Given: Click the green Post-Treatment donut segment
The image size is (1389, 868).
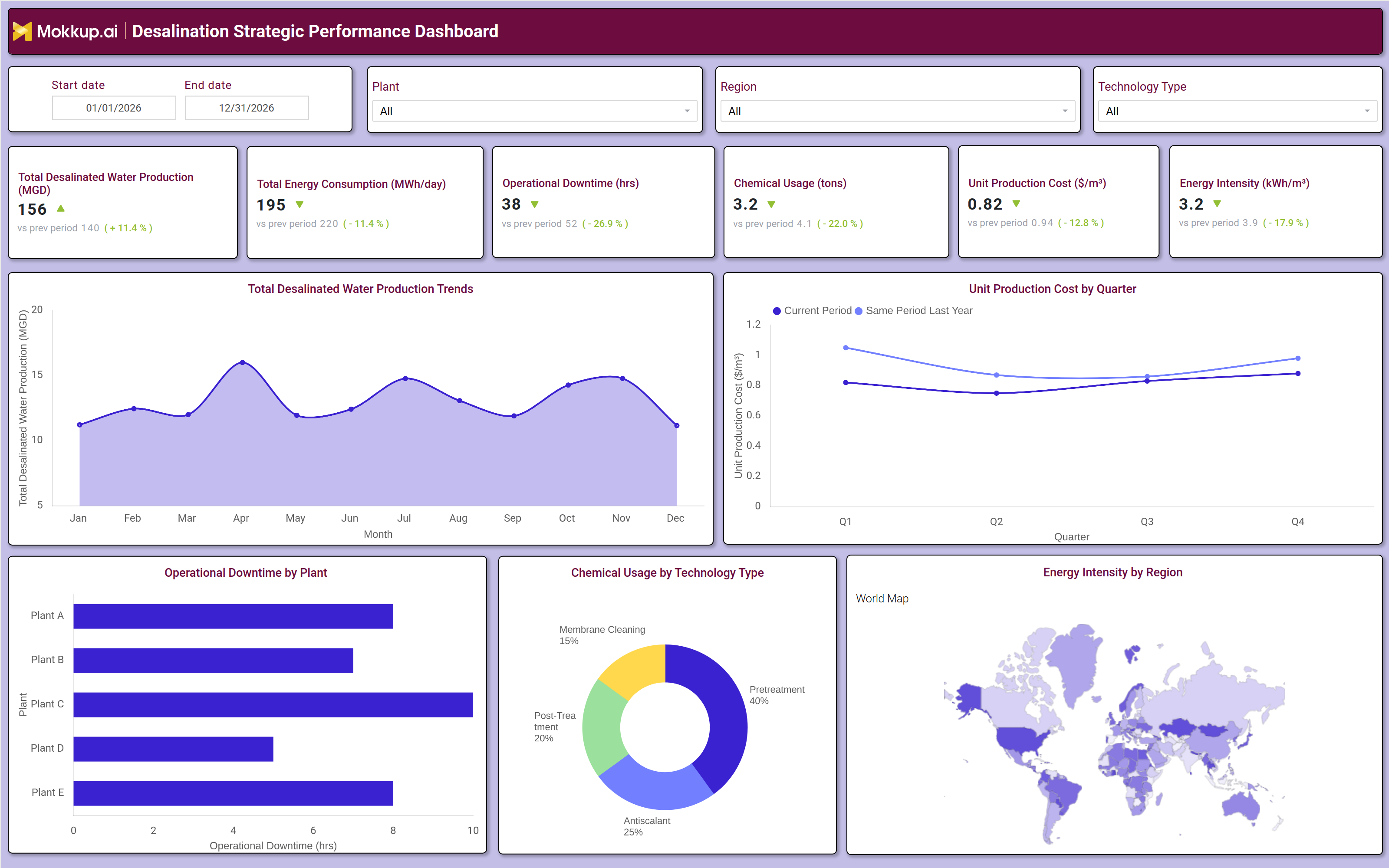Looking at the screenshot, I should point(602,727).
